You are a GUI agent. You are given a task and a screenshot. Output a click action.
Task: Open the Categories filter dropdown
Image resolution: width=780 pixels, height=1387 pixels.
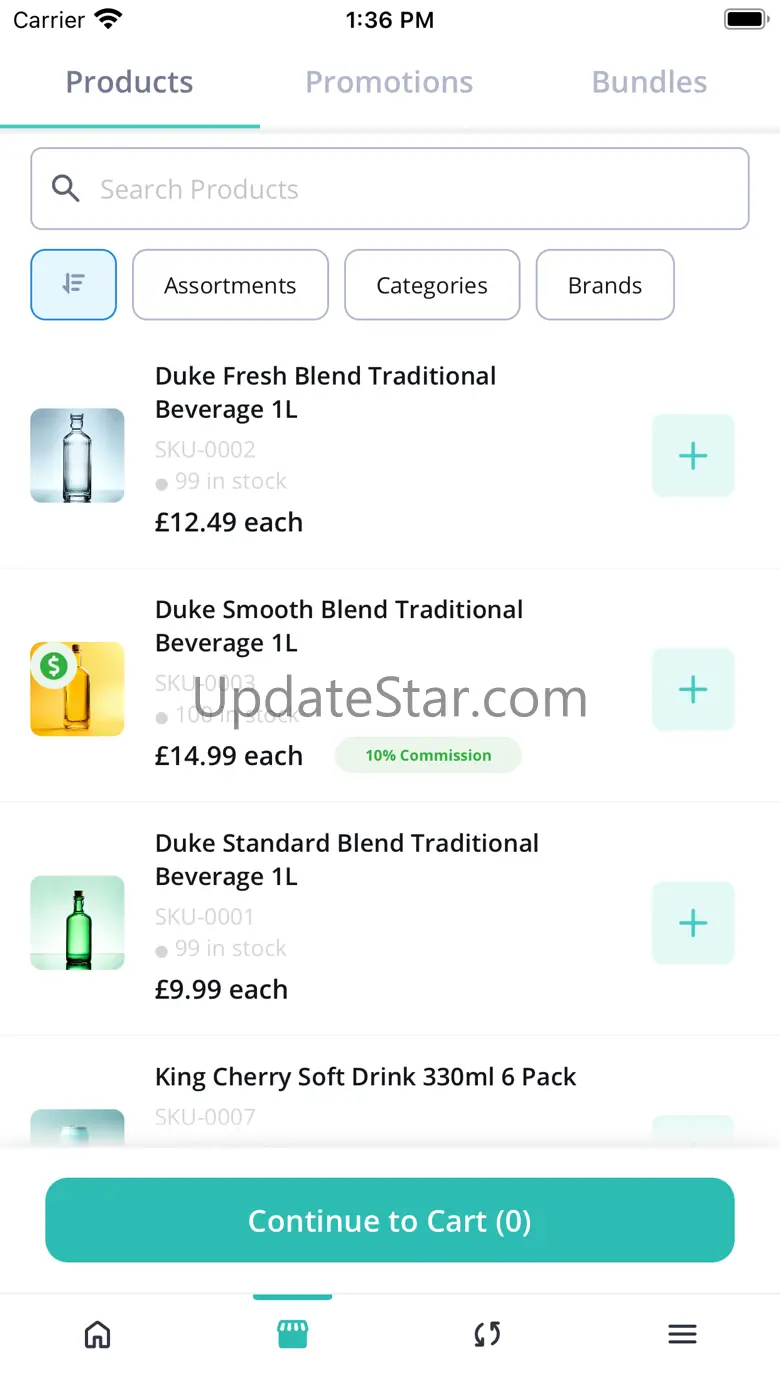point(432,285)
